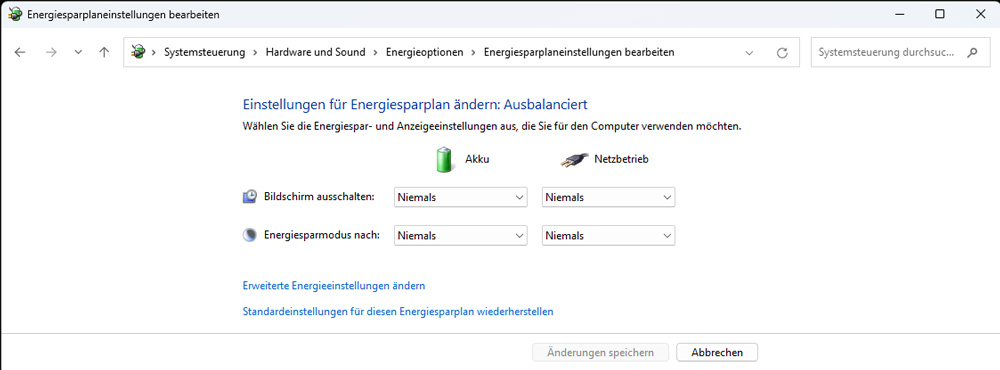Refresh the page with the reload icon
The image size is (1000, 370).
point(782,53)
